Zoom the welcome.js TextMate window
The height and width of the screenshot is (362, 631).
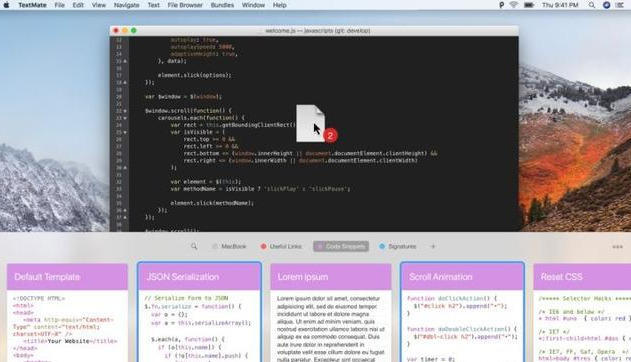click(134, 31)
